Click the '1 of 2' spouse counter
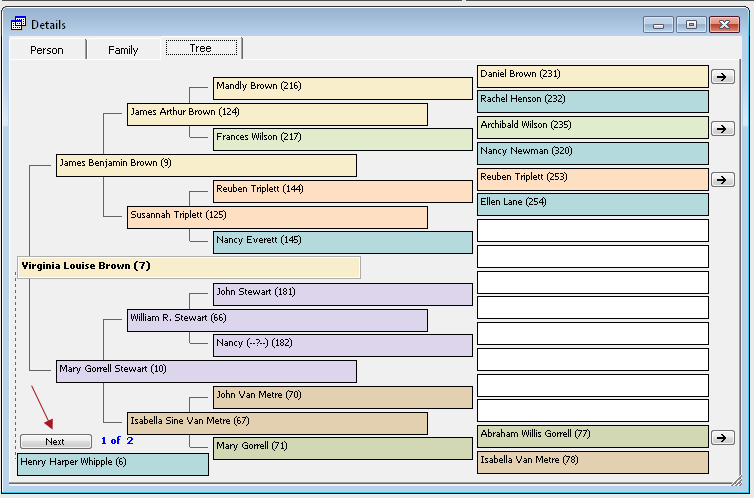The width and height of the screenshot is (754, 498). tap(117, 440)
